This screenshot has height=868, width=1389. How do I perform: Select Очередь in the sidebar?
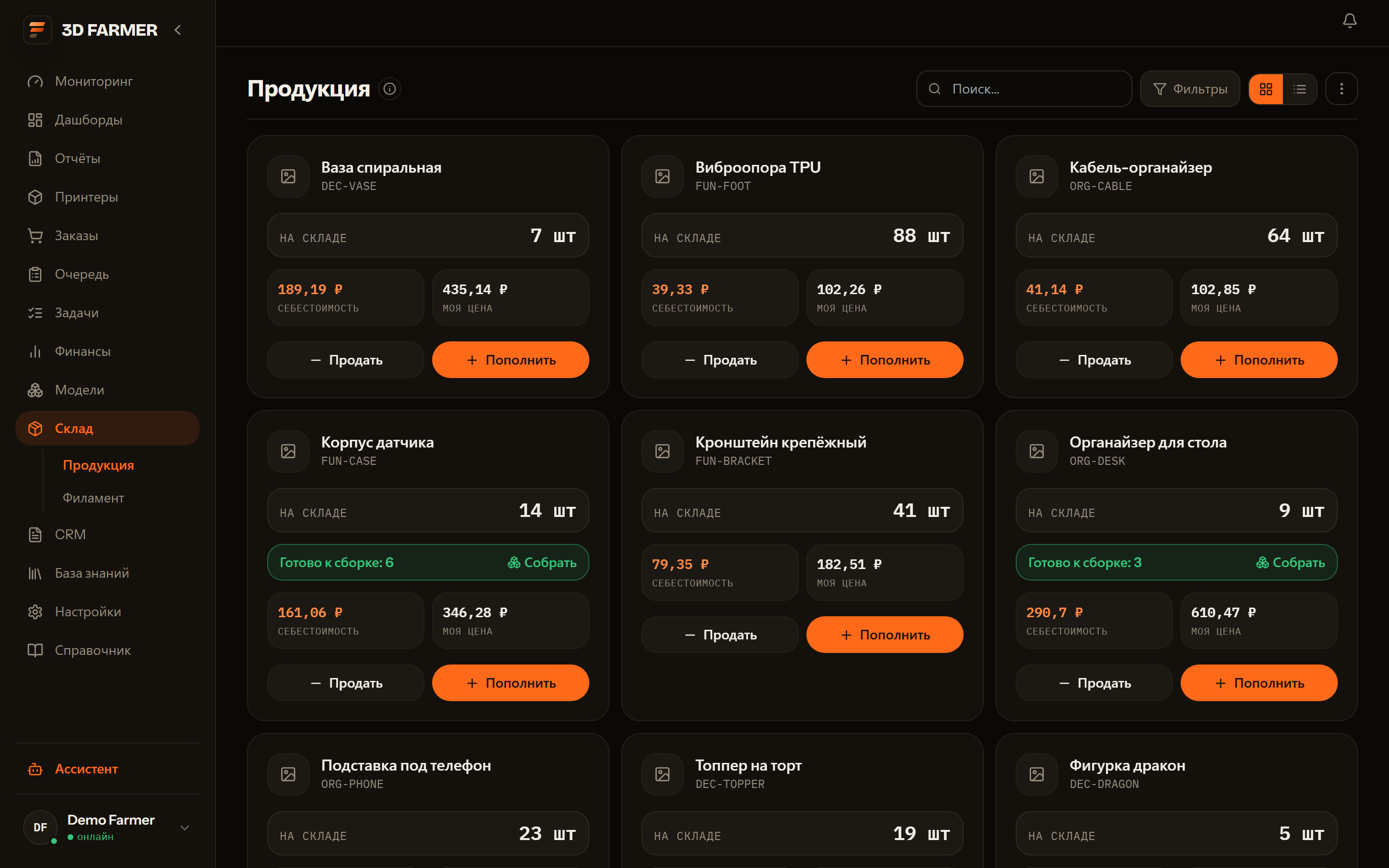point(108,274)
